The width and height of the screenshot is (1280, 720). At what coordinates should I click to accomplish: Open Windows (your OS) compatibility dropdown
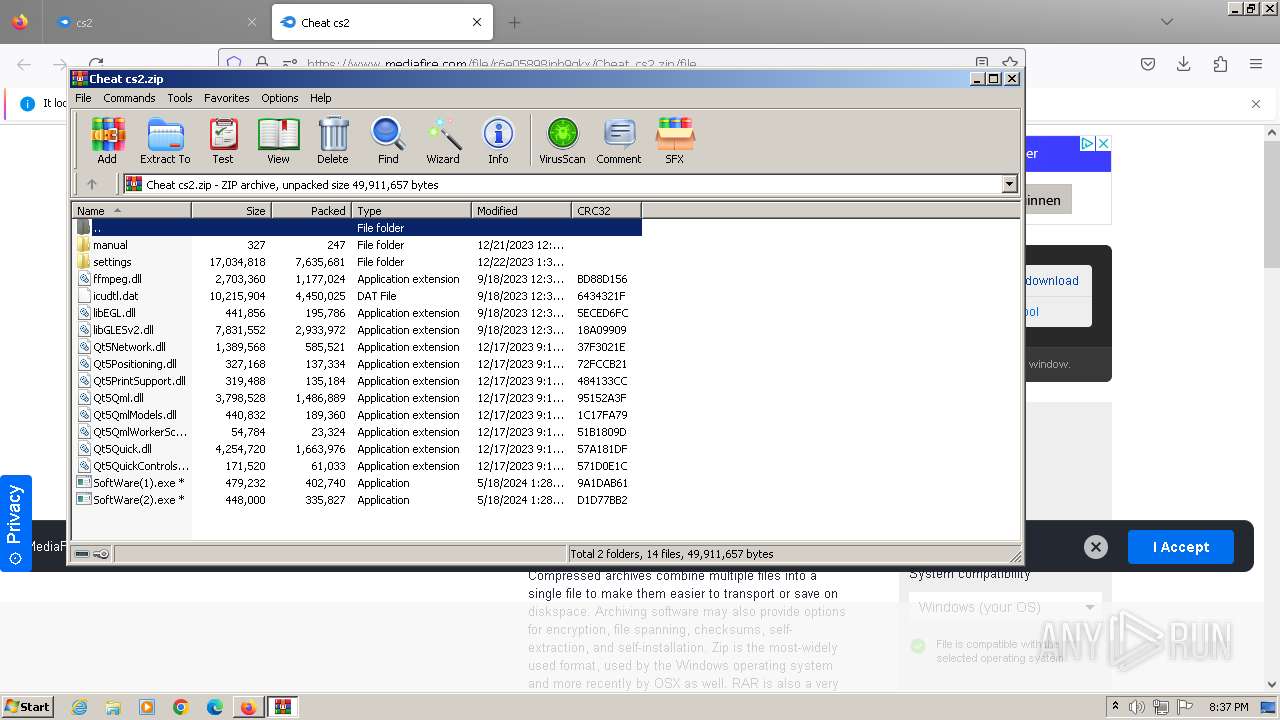(x=1005, y=607)
